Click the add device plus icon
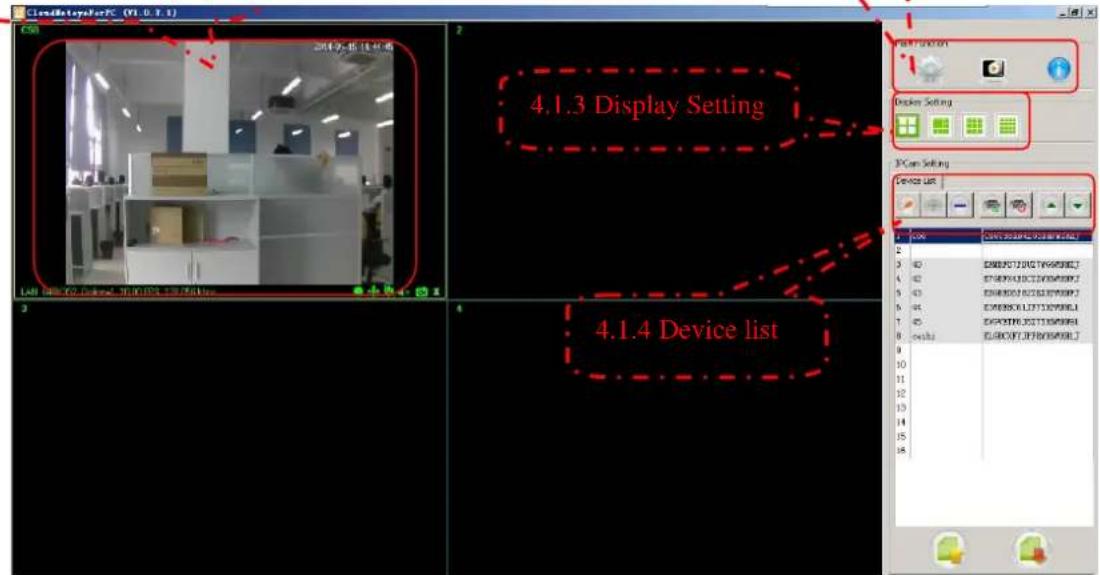The width and height of the screenshot is (1100, 575). tap(934, 205)
